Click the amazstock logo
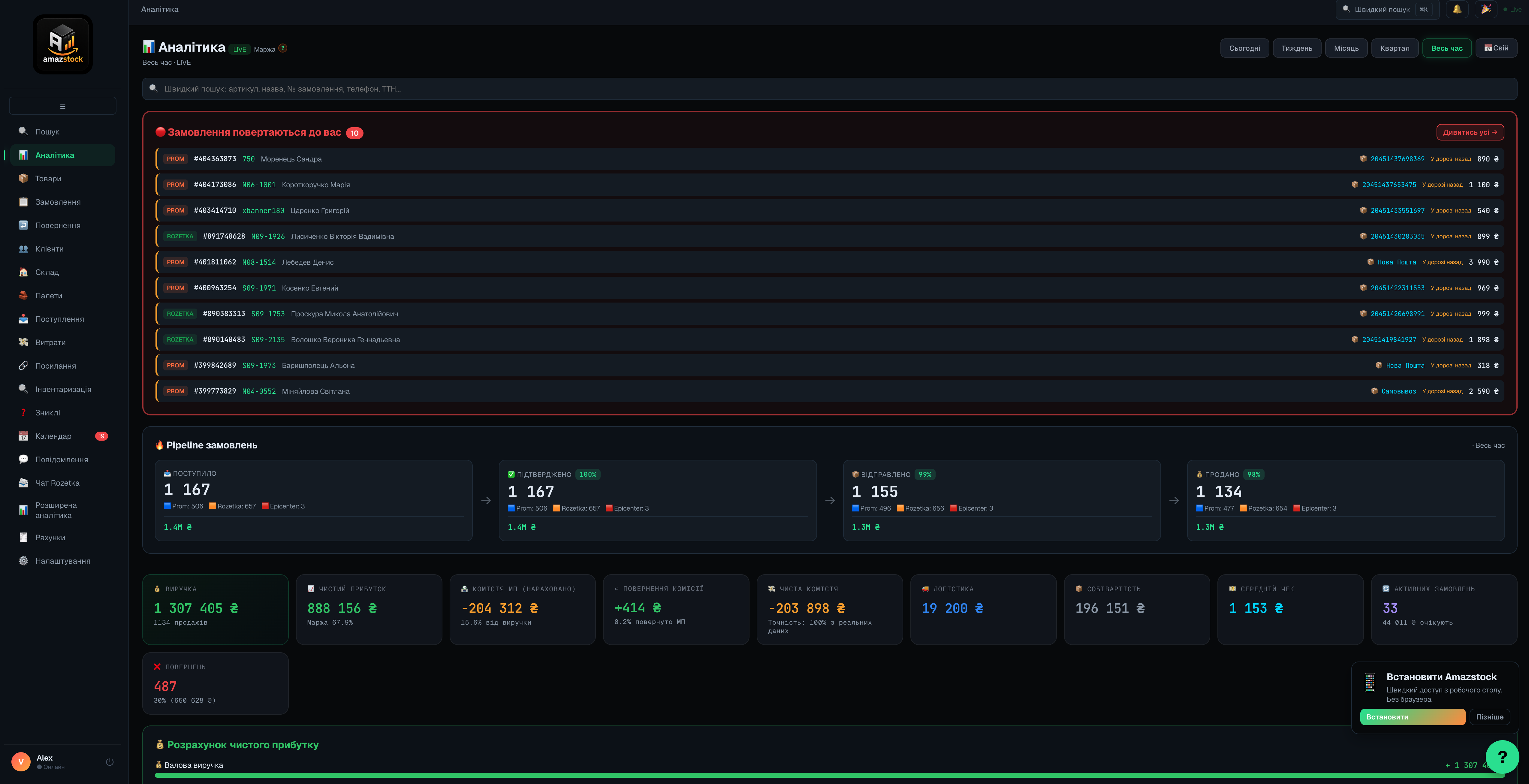 coord(62,44)
